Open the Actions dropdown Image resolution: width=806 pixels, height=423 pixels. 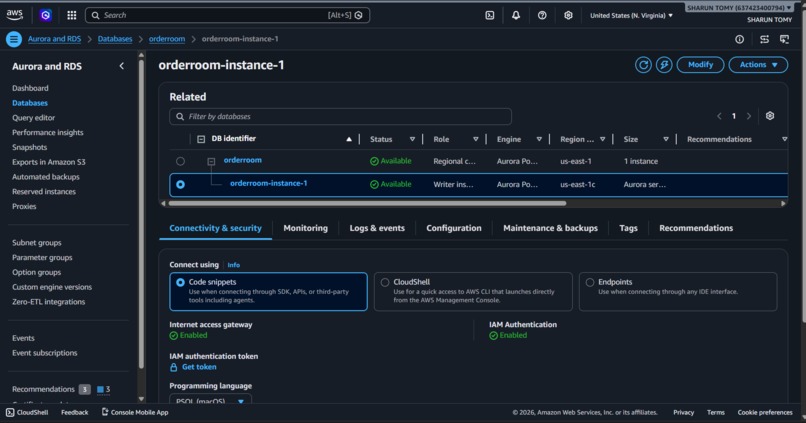(758, 65)
